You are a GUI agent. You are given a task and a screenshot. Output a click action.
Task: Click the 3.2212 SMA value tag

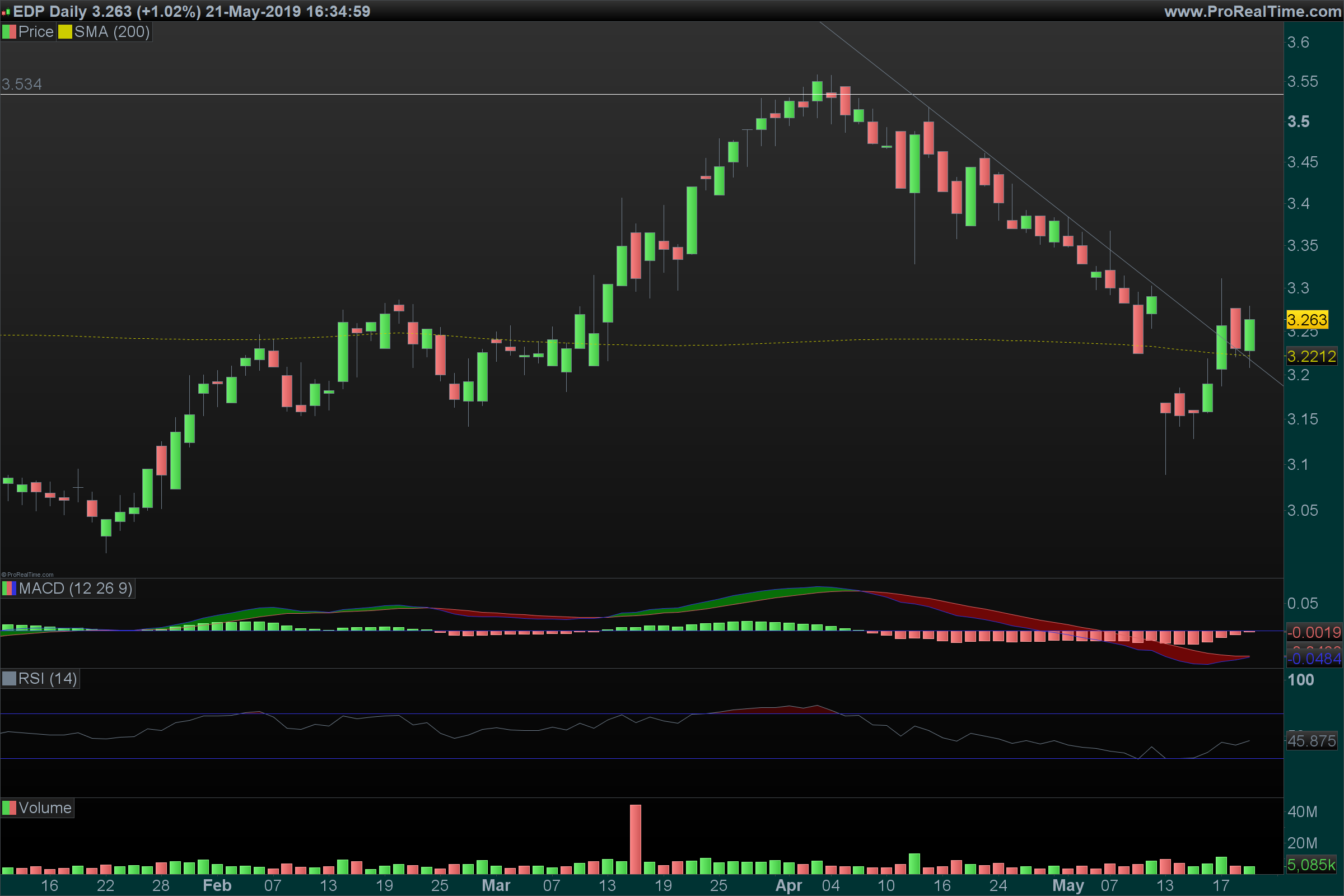click(x=1312, y=357)
